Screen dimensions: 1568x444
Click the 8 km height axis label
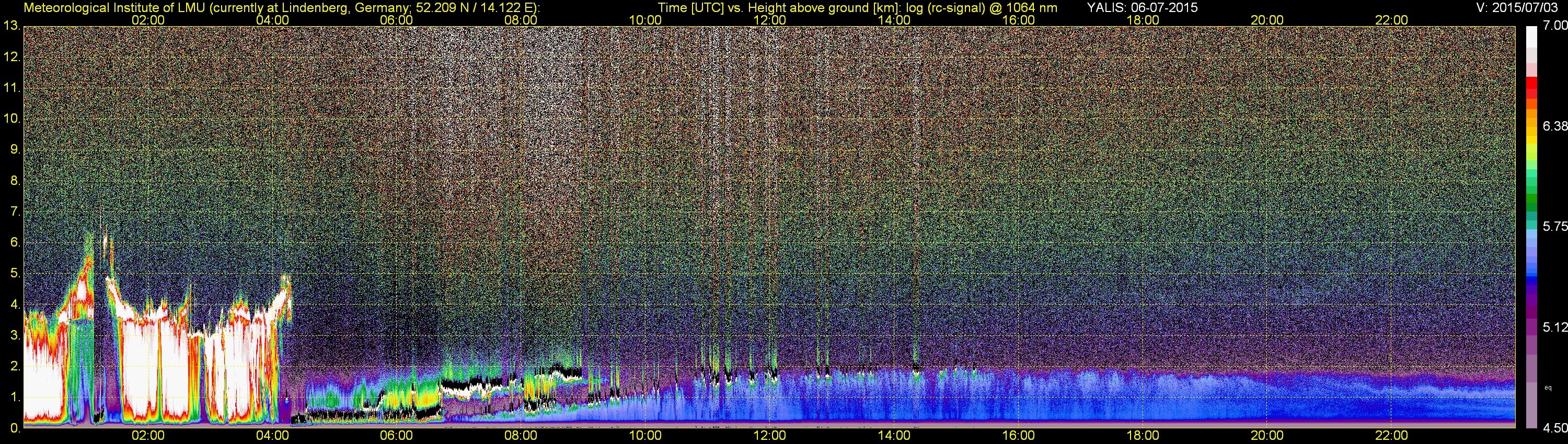[x=15, y=181]
